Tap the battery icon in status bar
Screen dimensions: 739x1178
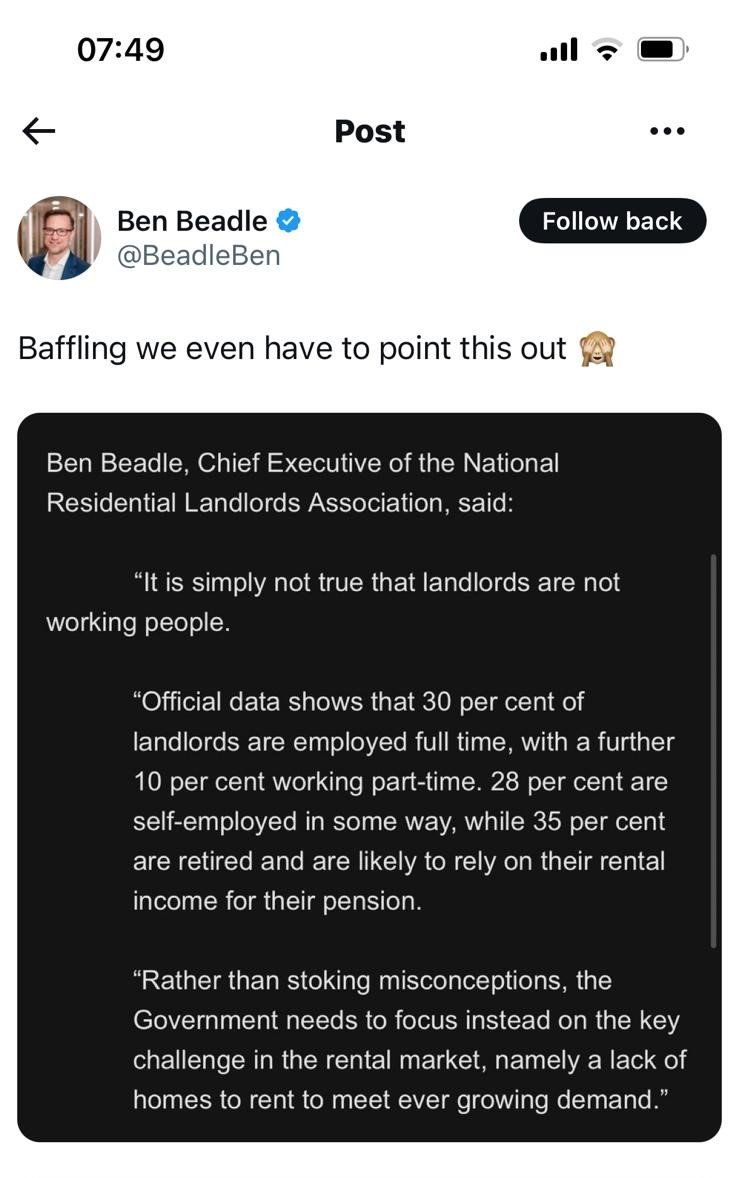pos(662,49)
